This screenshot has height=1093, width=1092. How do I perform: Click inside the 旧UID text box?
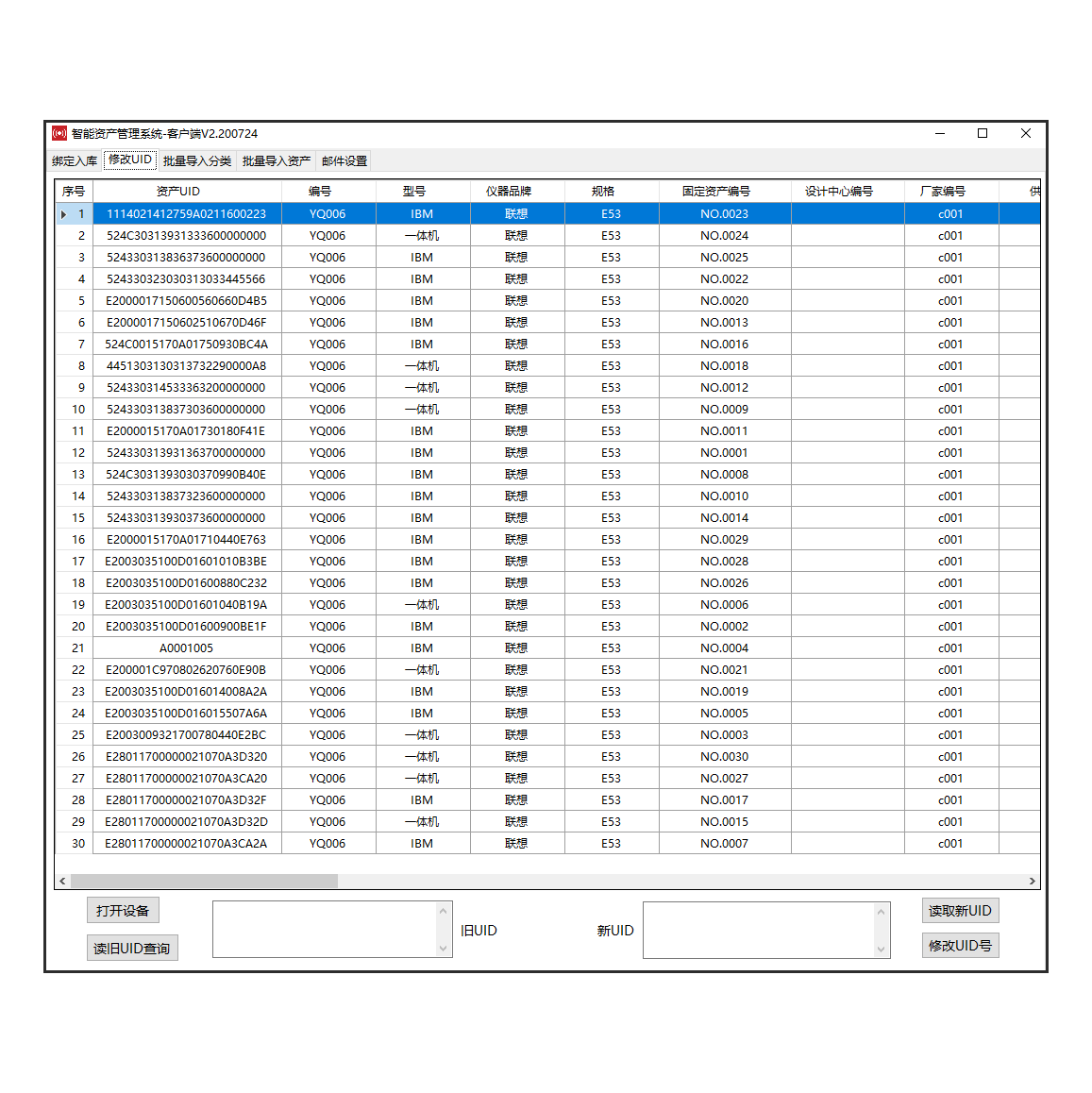325,929
